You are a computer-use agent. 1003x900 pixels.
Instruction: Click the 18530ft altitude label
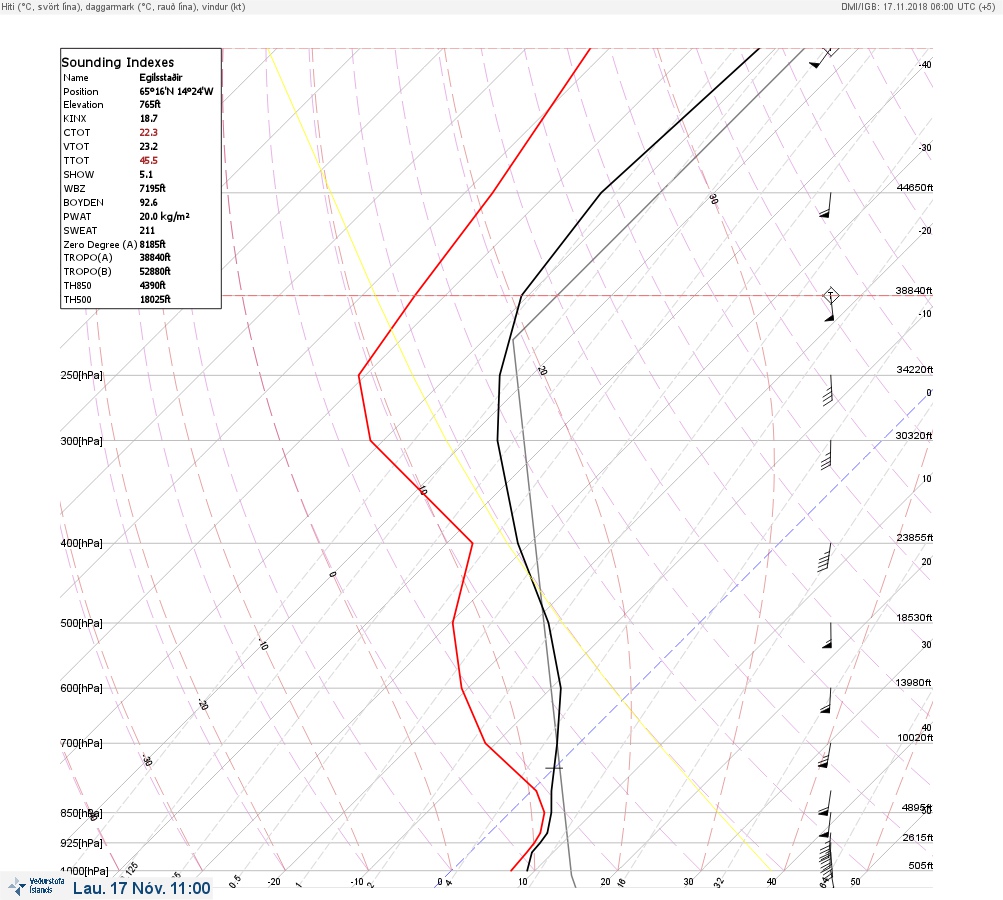[x=914, y=618]
